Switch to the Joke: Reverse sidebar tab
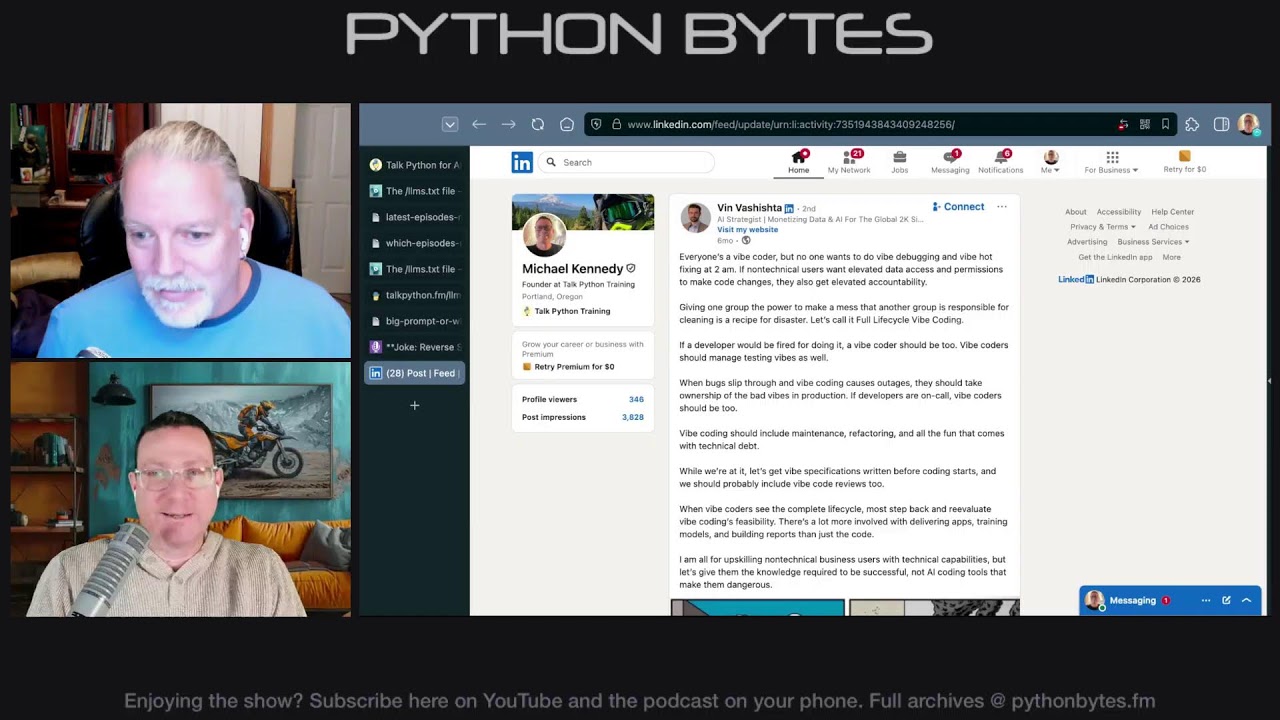Viewport: 1280px width, 720px height. point(415,347)
